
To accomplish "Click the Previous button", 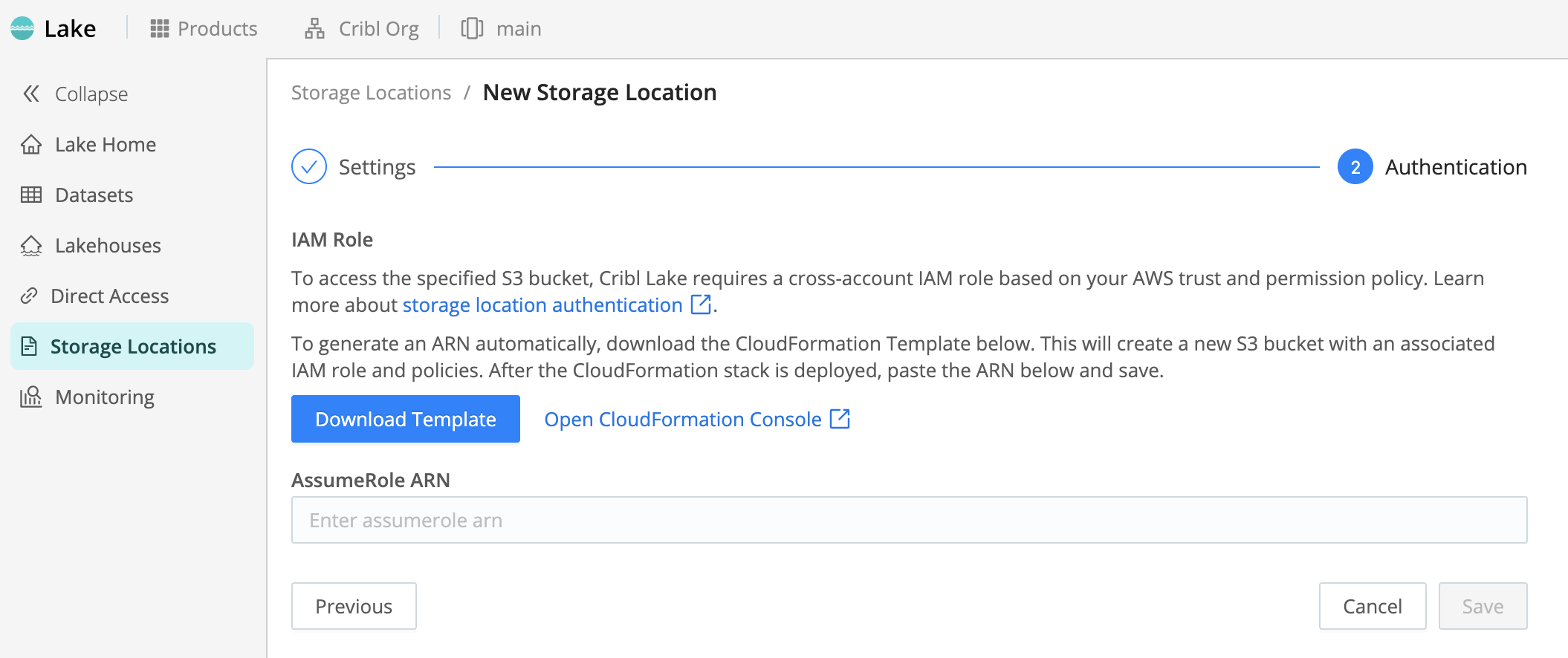I will (x=354, y=606).
